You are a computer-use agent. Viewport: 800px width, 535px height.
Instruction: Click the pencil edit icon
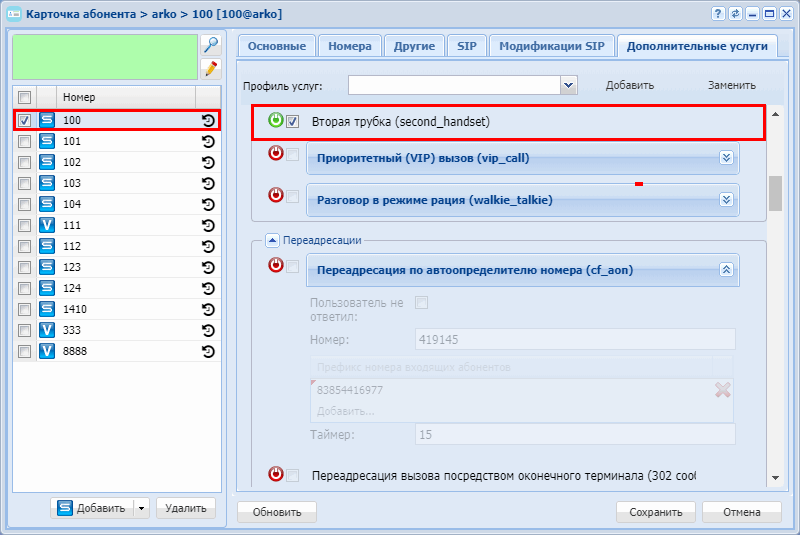(210, 68)
